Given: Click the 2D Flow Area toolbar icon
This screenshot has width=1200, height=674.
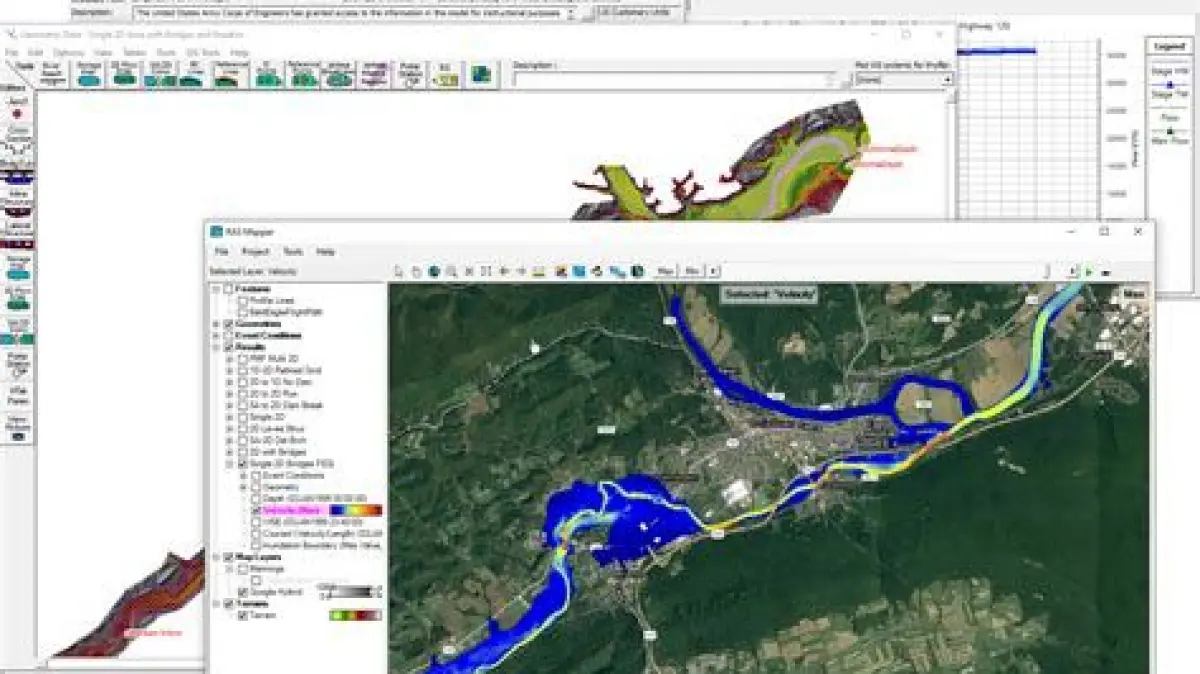Looking at the screenshot, I should [124, 76].
